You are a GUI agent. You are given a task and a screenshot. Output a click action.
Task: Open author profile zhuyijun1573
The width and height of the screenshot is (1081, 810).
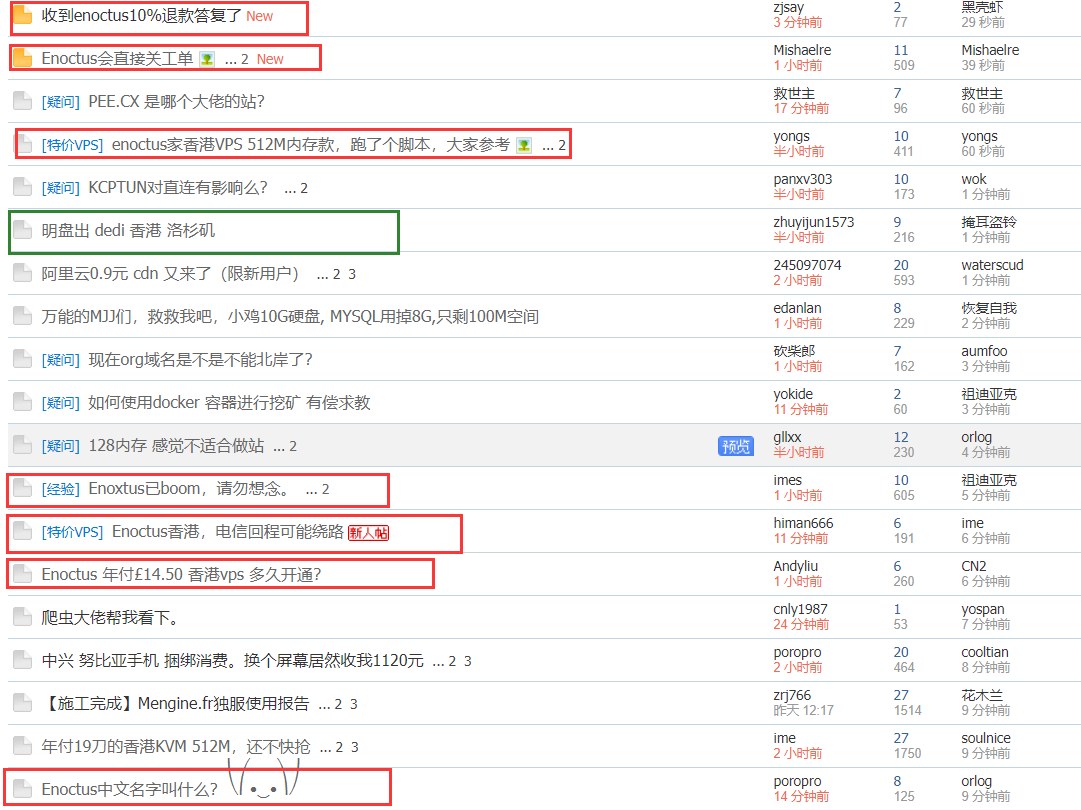(x=814, y=222)
